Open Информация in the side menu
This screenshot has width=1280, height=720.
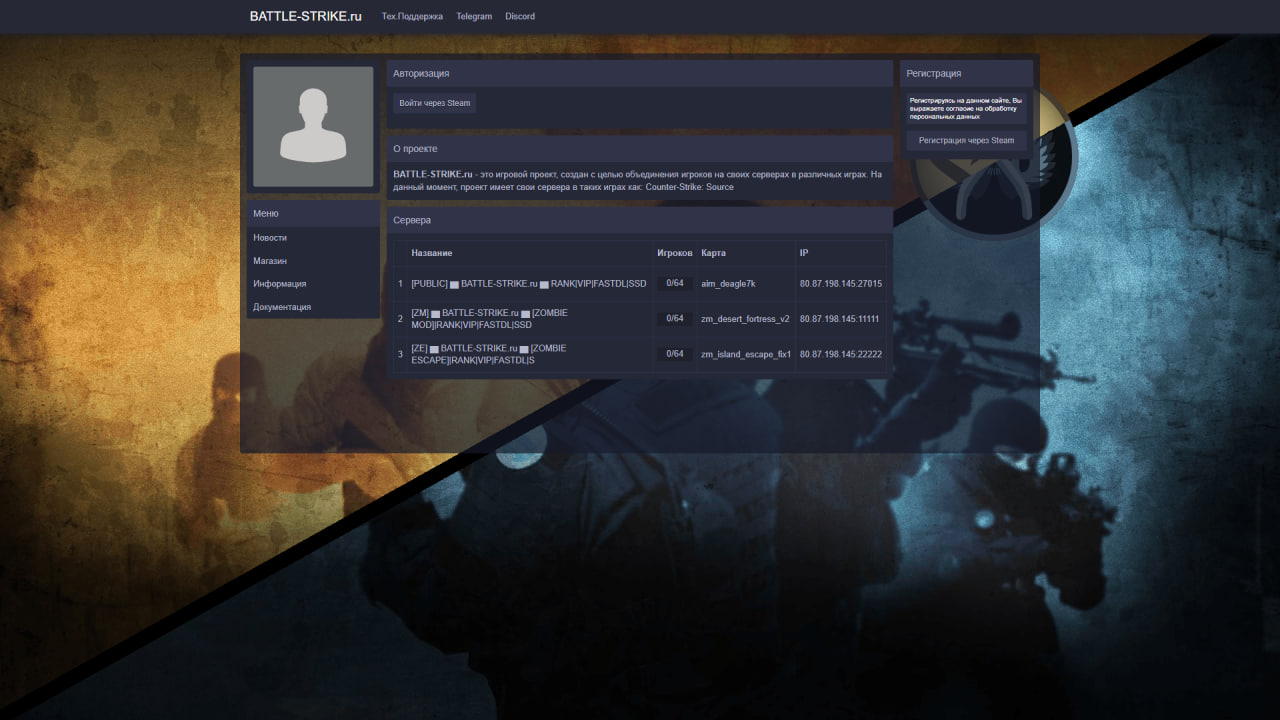(x=280, y=284)
